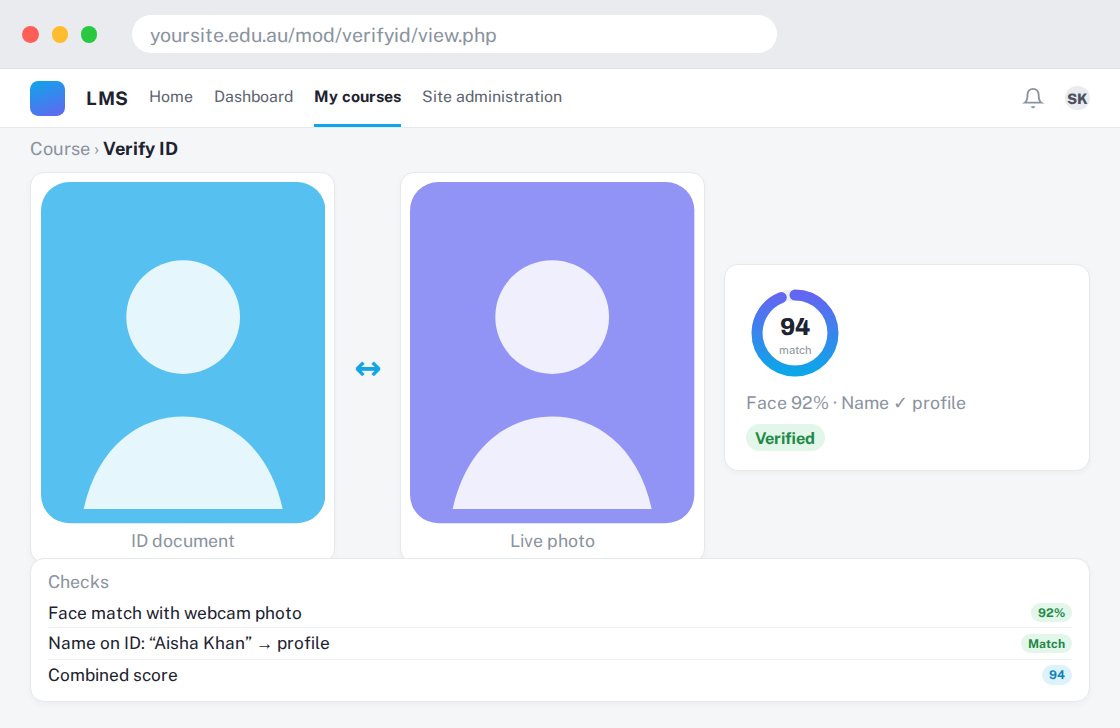This screenshot has width=1120, height=728.
Task: Click the yellow minimize window button
Action: click(x=60, y=34)
